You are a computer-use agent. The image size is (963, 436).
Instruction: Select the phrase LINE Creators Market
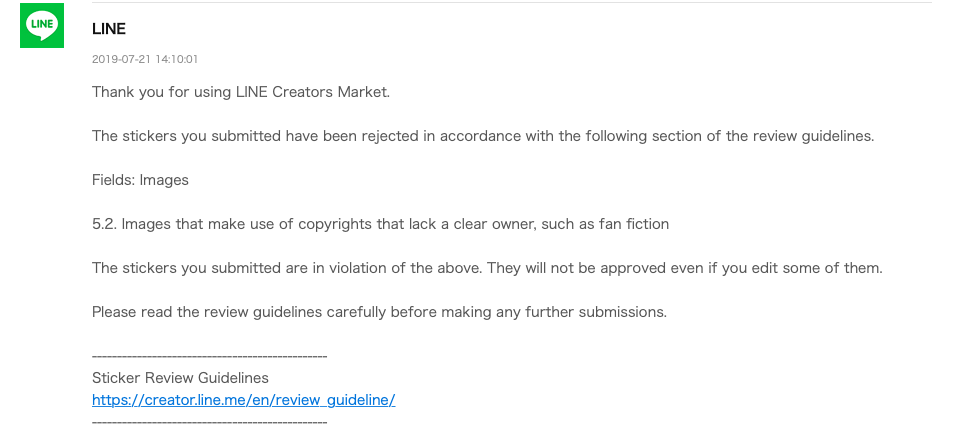[313, 92]
